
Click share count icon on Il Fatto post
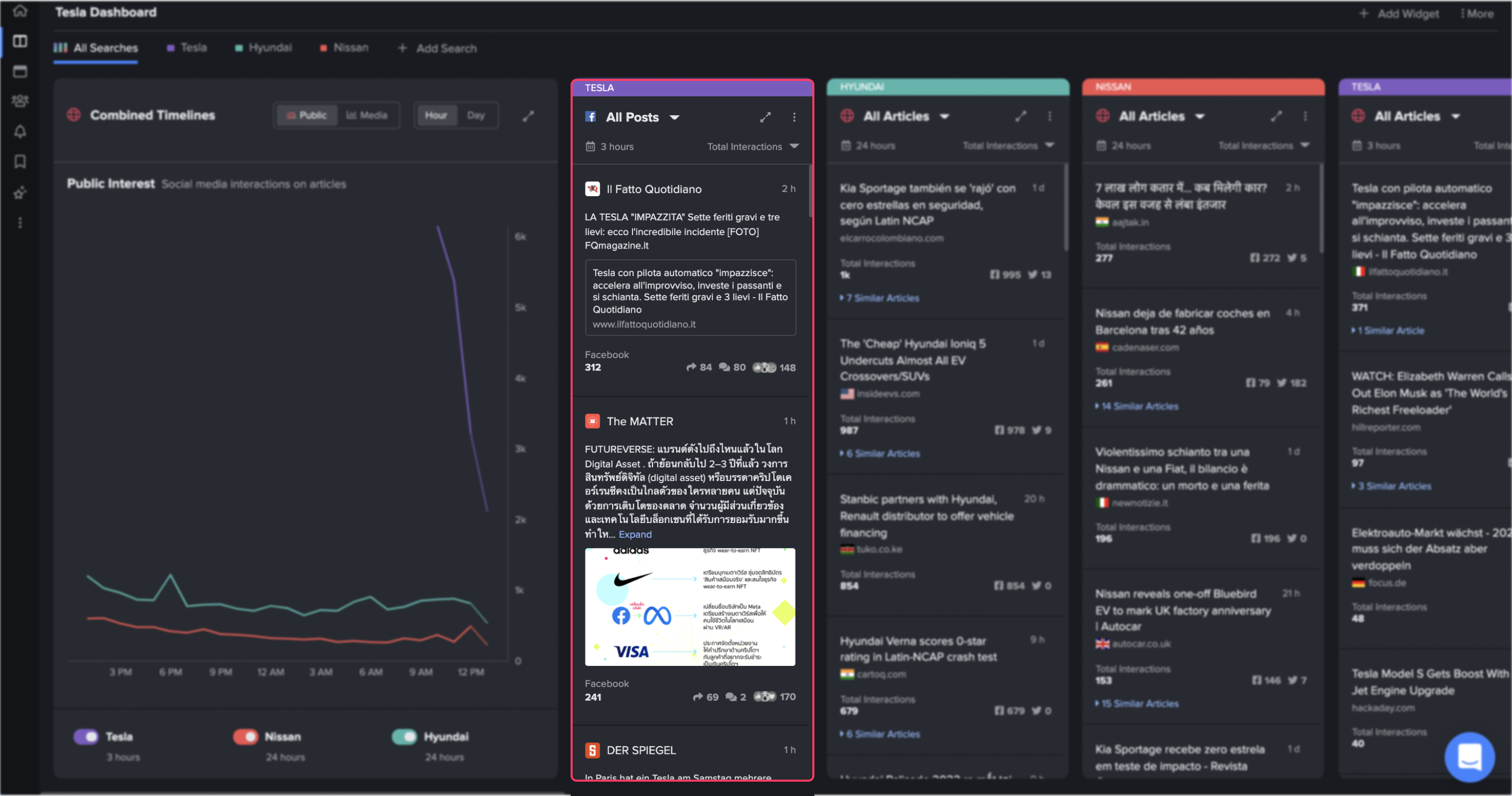[x=691, y=367]
